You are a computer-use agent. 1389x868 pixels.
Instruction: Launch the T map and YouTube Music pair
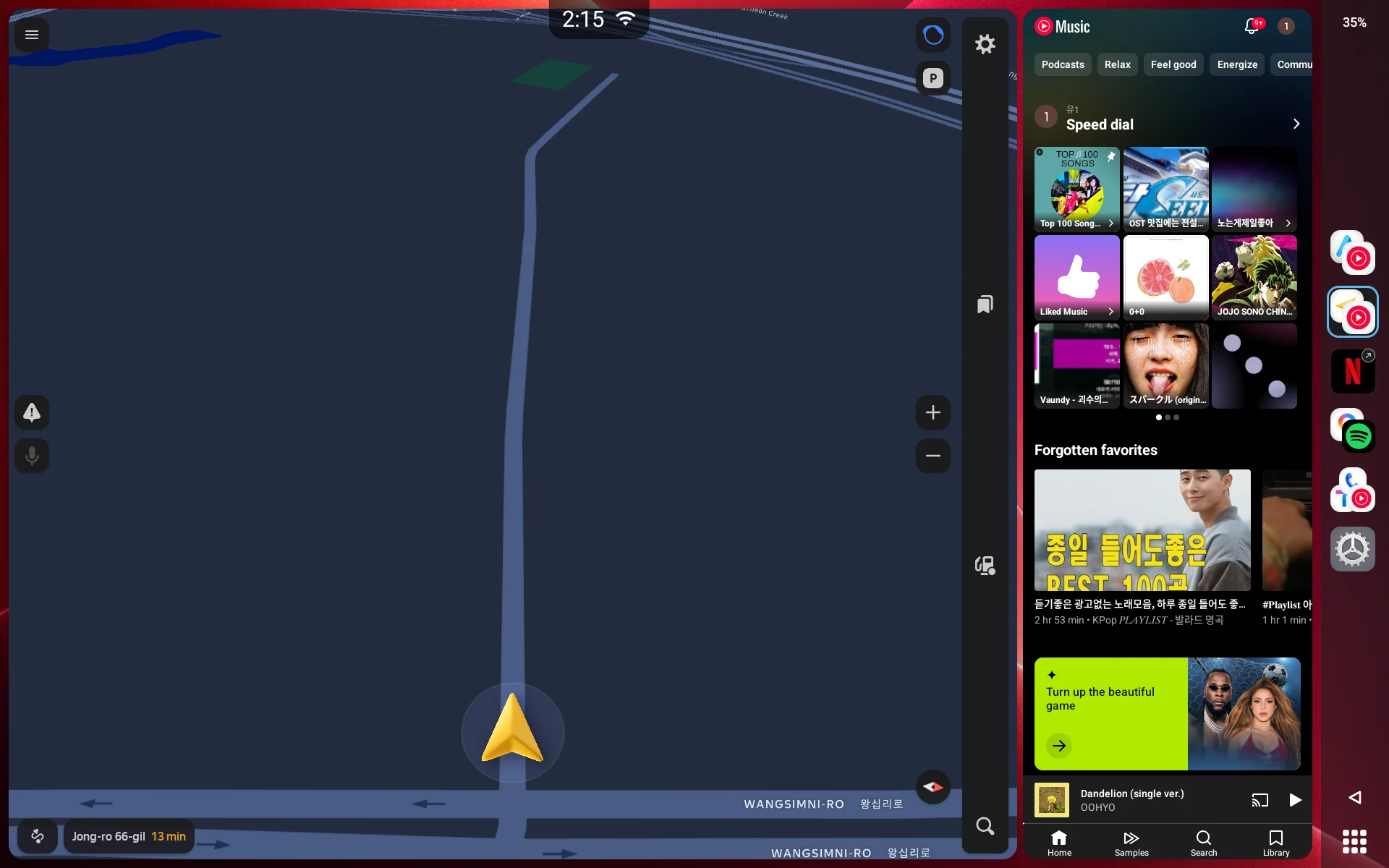1353,490
